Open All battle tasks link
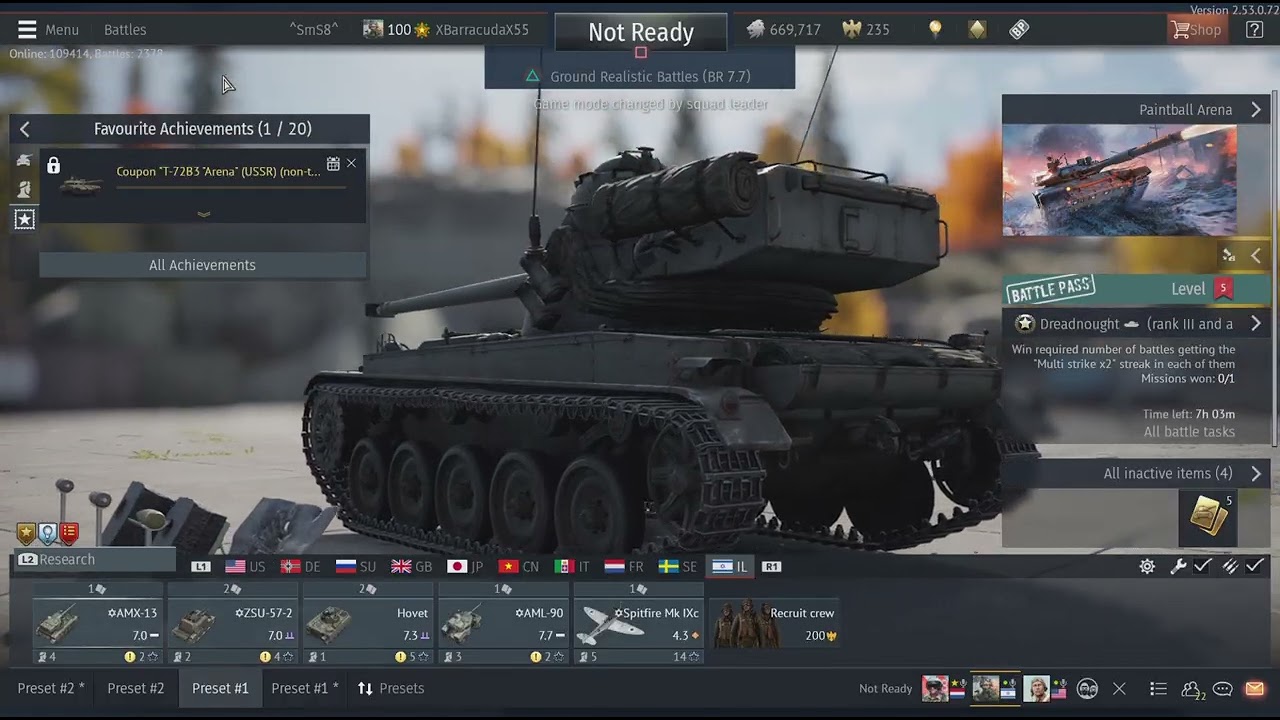The image size is (1280, 720). click(x=1189, y=432)
